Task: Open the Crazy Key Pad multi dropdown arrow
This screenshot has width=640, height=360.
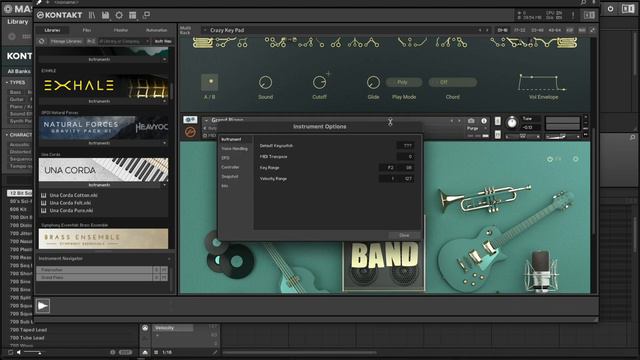Action: tap(205, 30)
